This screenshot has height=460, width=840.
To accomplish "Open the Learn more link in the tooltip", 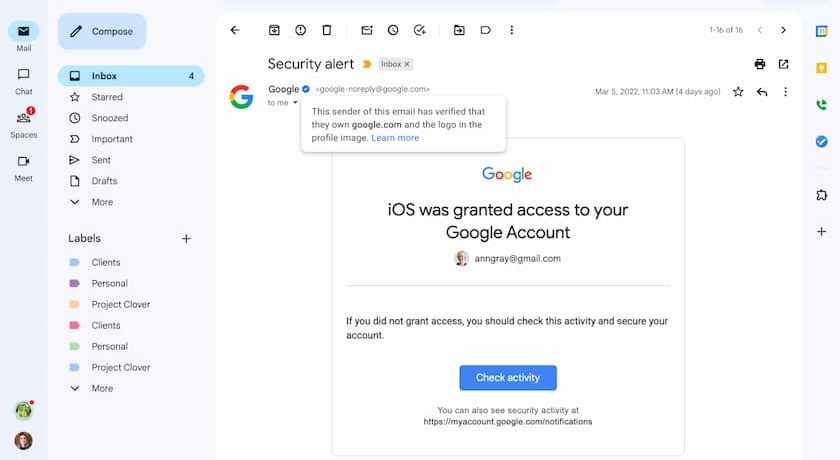I will (395, 138).
